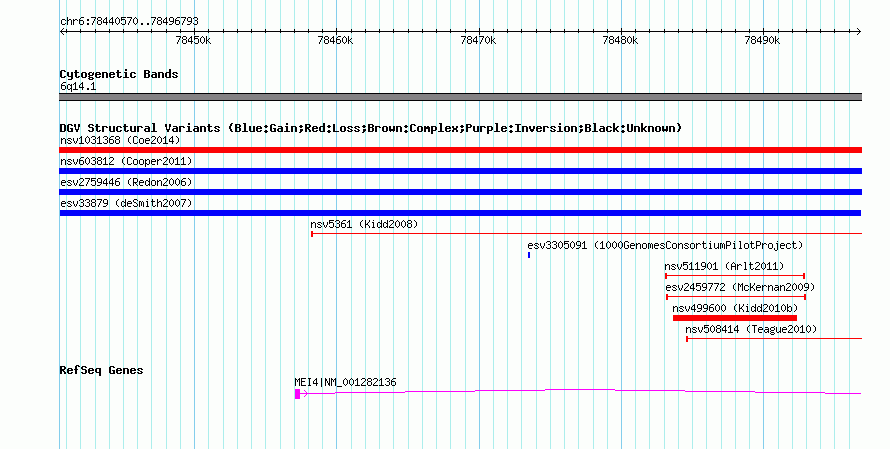Screen dimensions: 890x449
Task: Open the nsv508414 (Teague2010) variant label
Action: [751, 329]
